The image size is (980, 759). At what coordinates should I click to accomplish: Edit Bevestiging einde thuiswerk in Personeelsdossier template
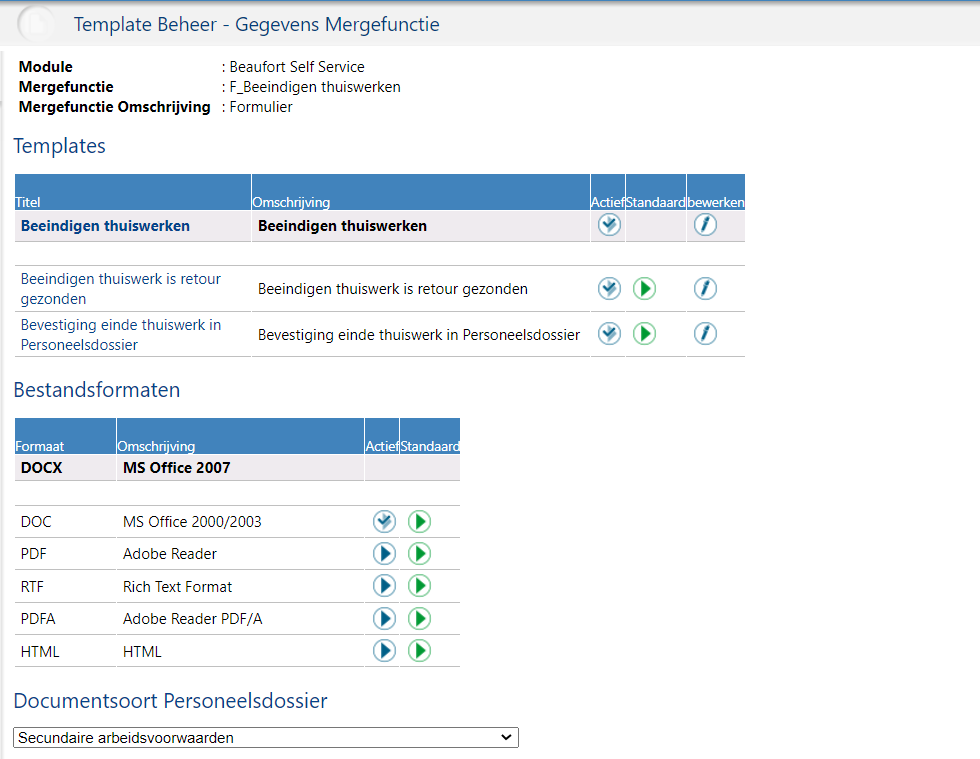705,334
